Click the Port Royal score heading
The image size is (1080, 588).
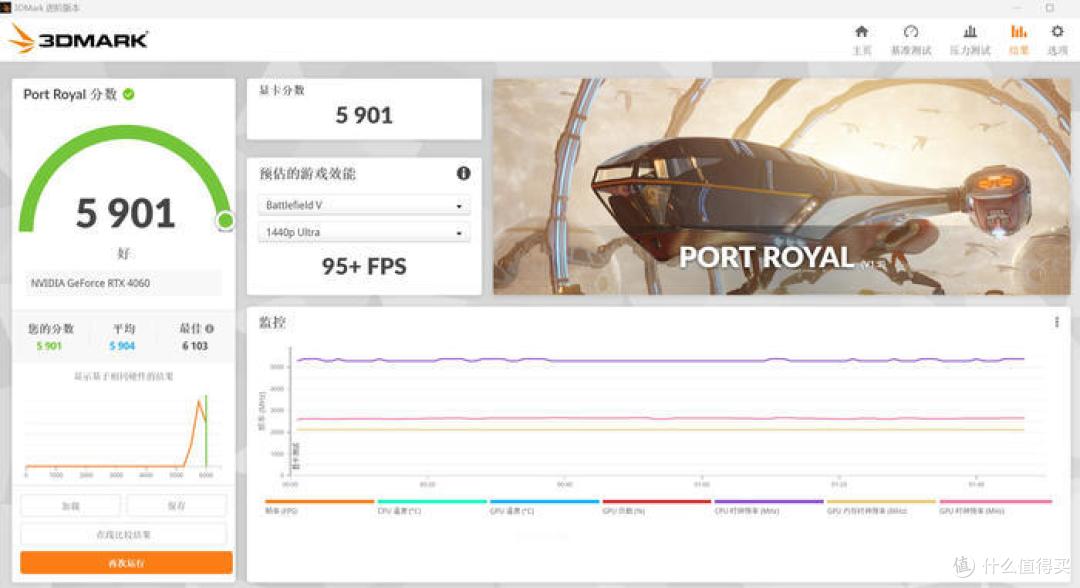pyautogui.click(x=70, y=94)
